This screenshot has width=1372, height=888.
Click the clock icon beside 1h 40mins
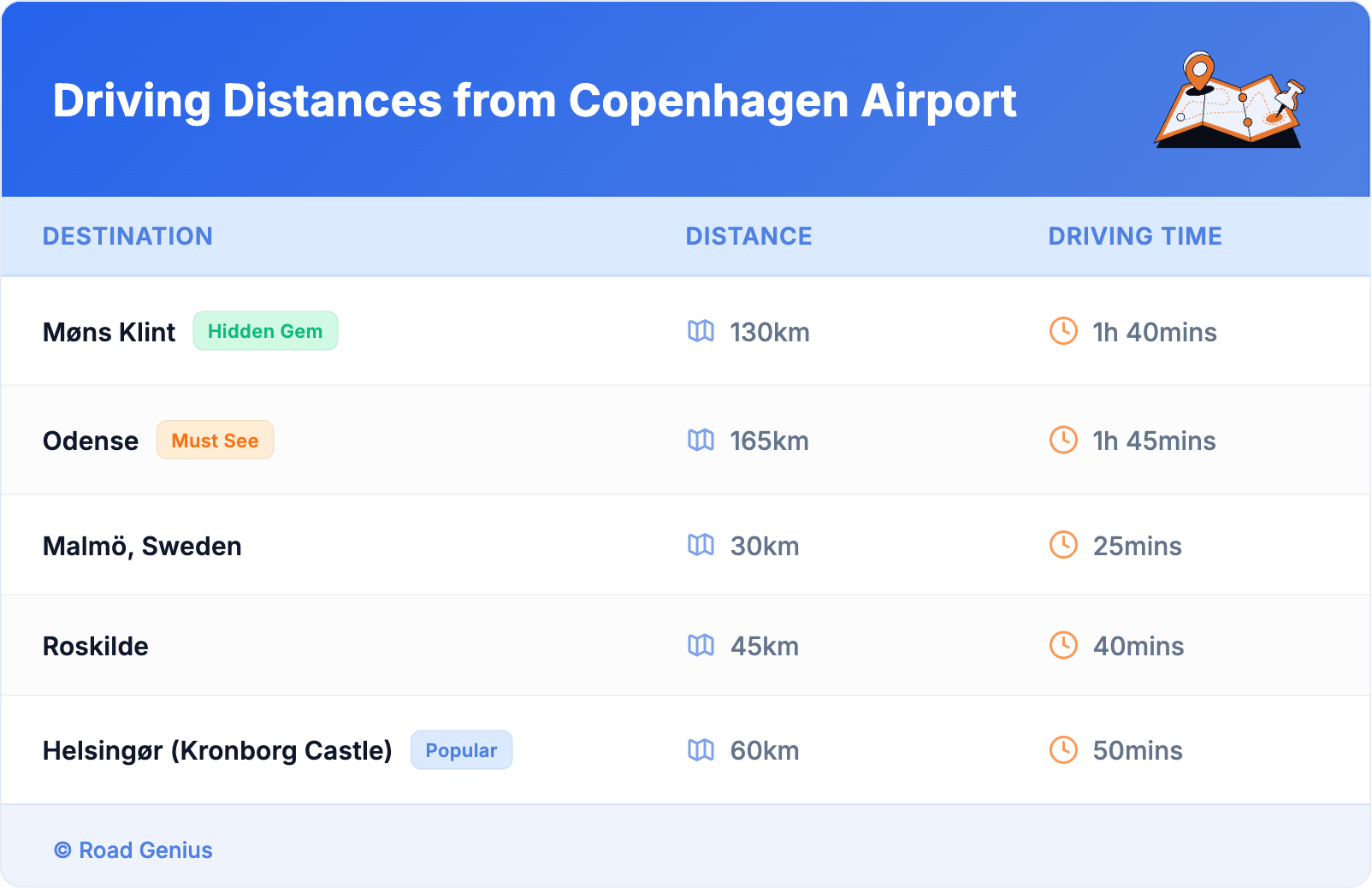[x=1063, y=331]
